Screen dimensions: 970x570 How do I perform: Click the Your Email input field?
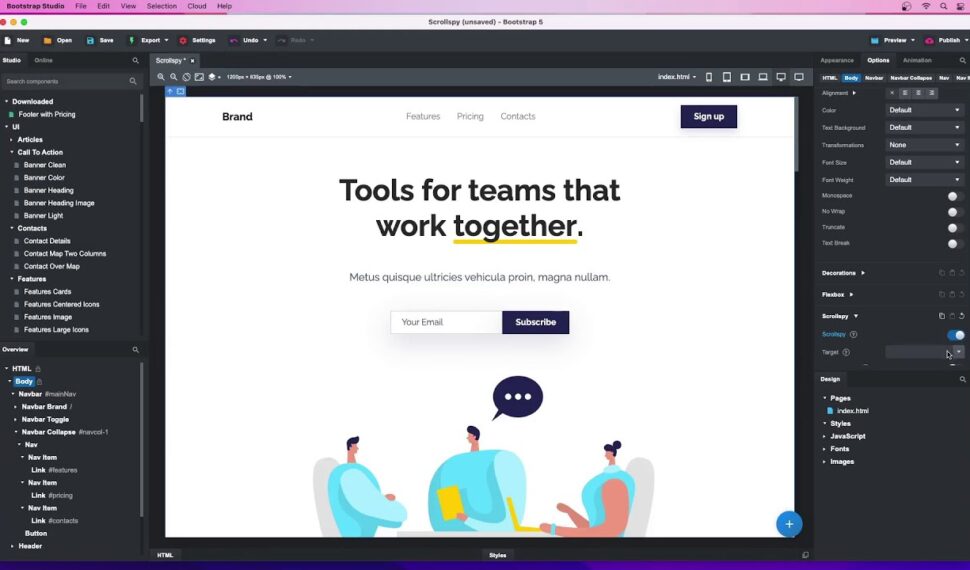point(446,322)
